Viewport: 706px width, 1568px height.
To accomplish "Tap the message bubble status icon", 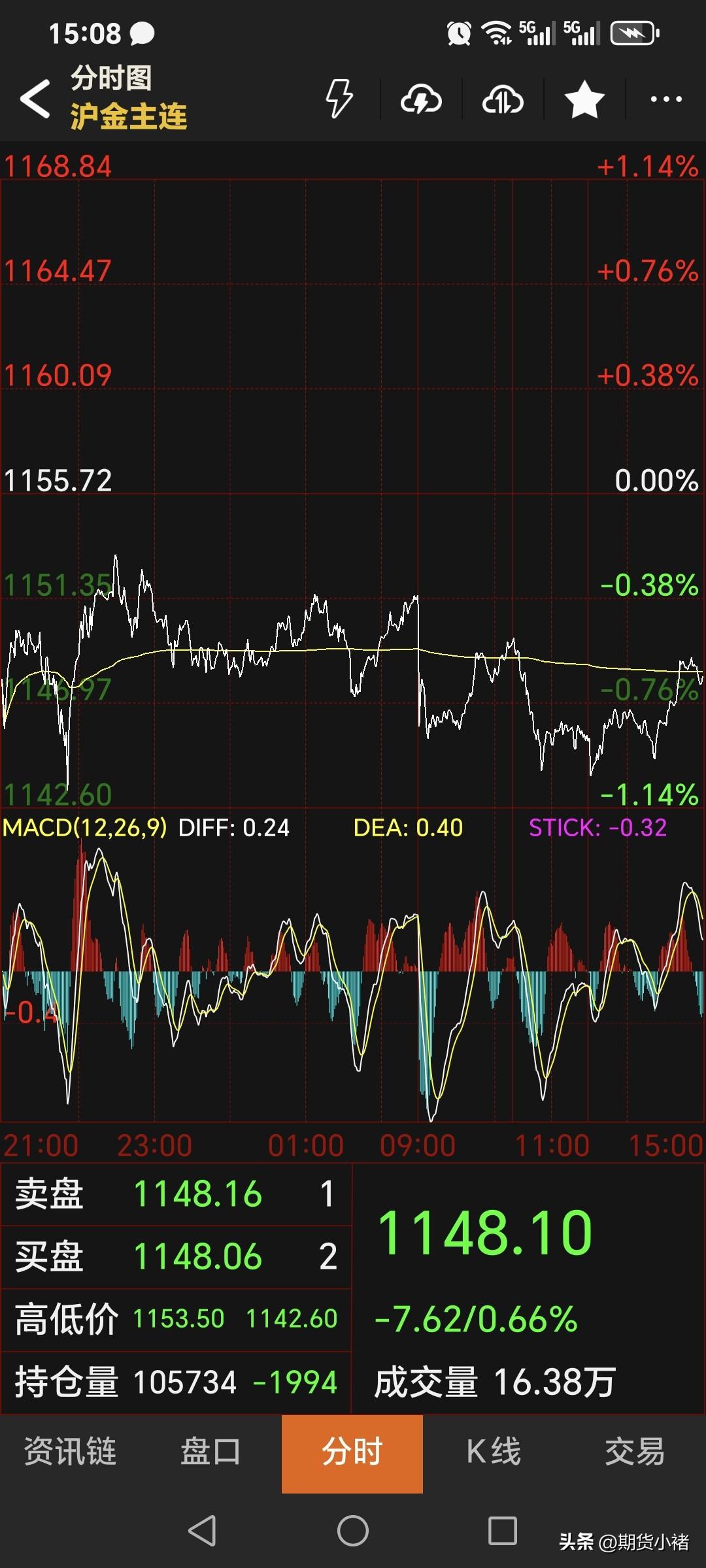I will pos(143,34).
